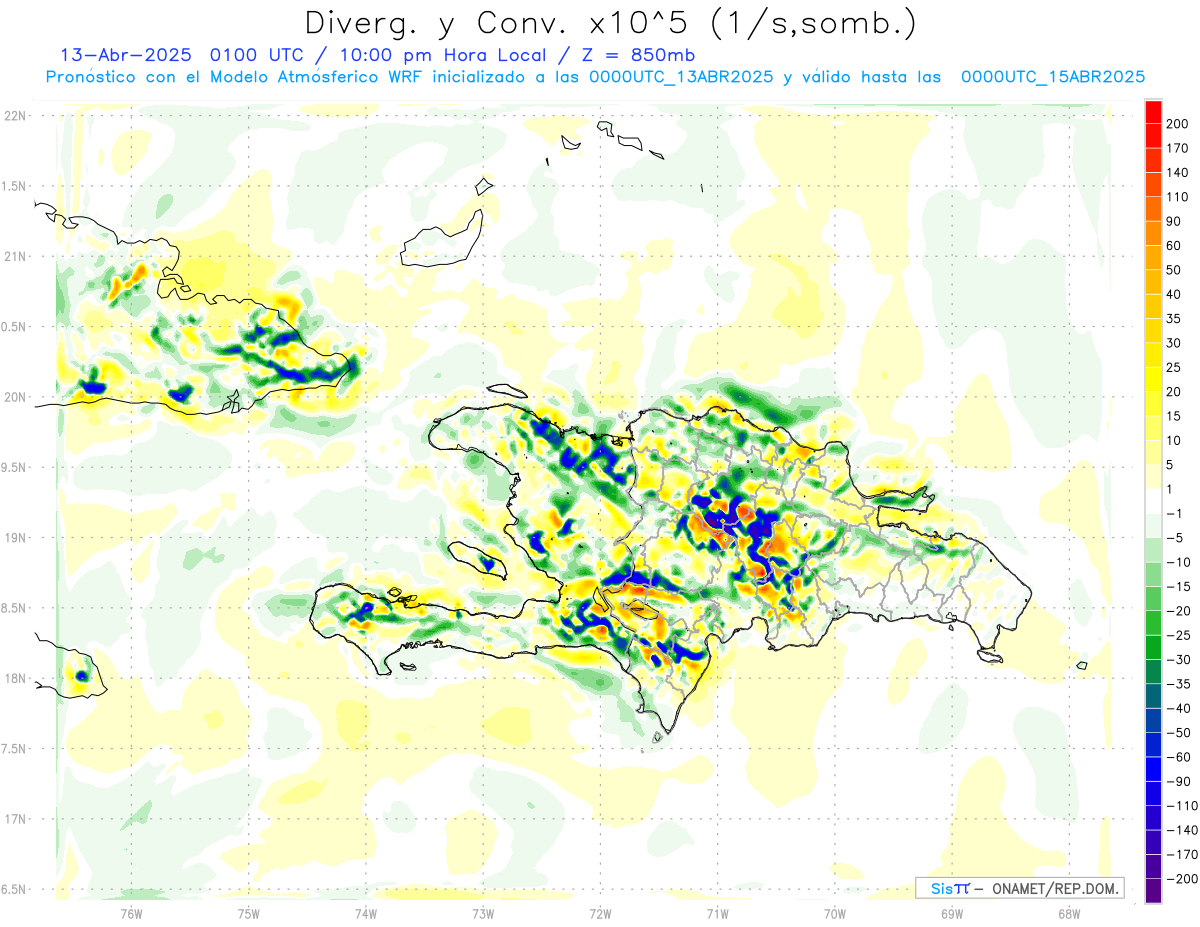
Task: Click the '17N' latitude axis label
Action: coord(16,819)
